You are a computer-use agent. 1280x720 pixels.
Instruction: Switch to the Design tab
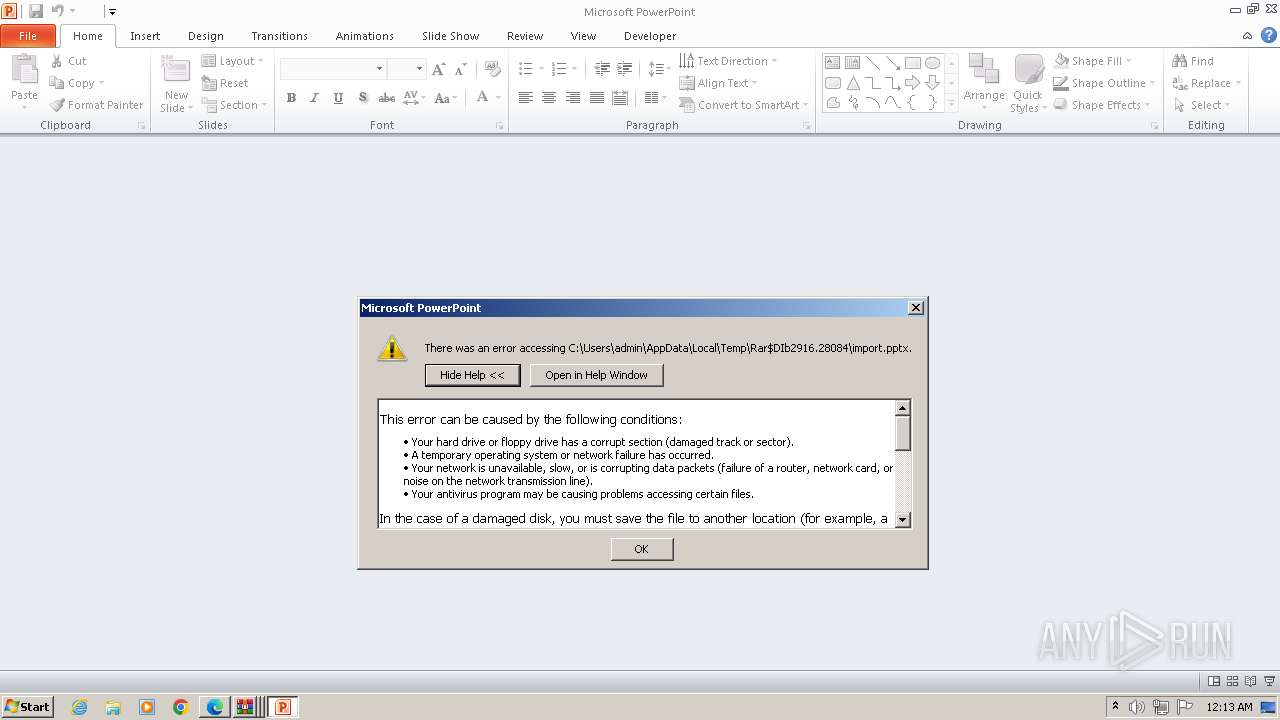pos(206,36)
